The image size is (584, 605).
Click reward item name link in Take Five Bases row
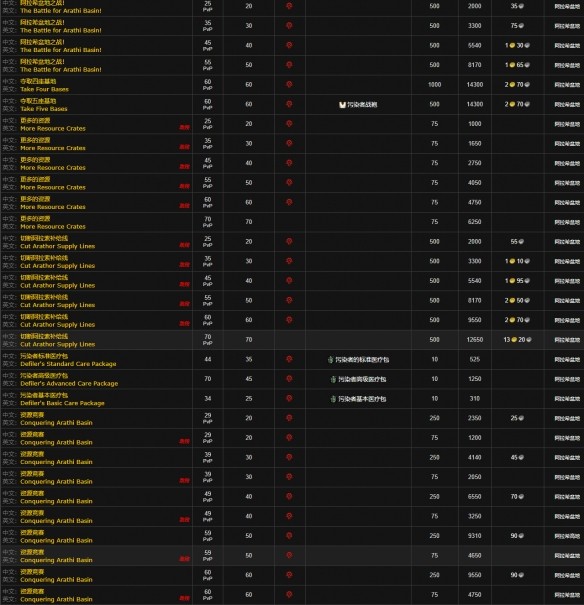362,105
